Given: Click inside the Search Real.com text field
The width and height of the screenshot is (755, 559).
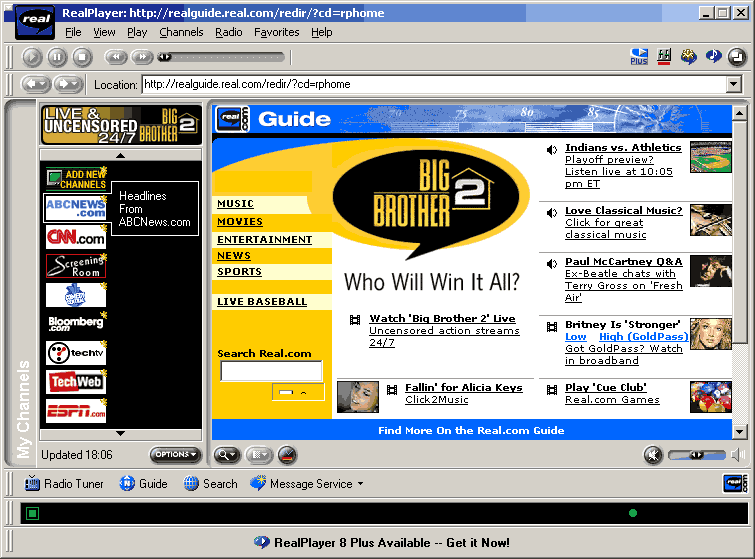Looking at the screenshot, I should [x=271, y=371].
